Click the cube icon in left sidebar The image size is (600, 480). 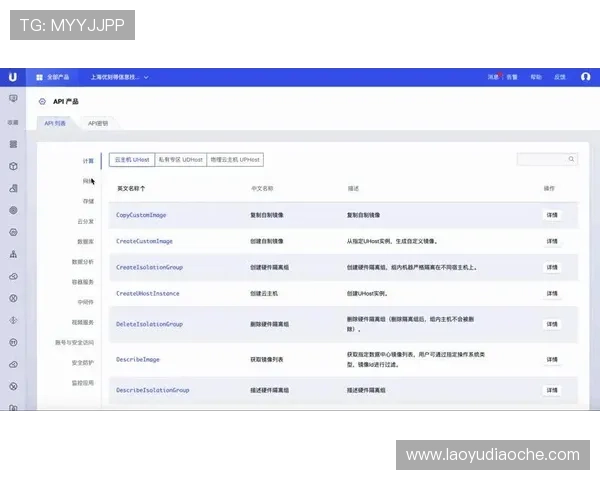point(13,166)
